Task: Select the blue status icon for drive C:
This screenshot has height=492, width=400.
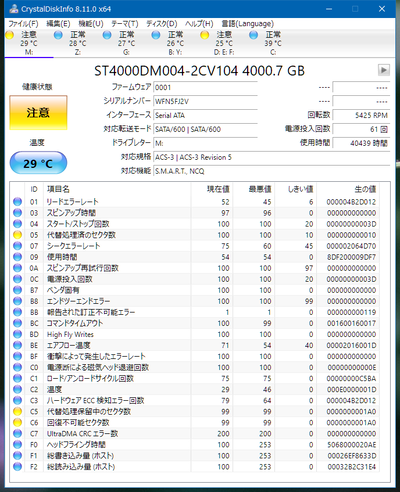Action: [x=253, y=35]
